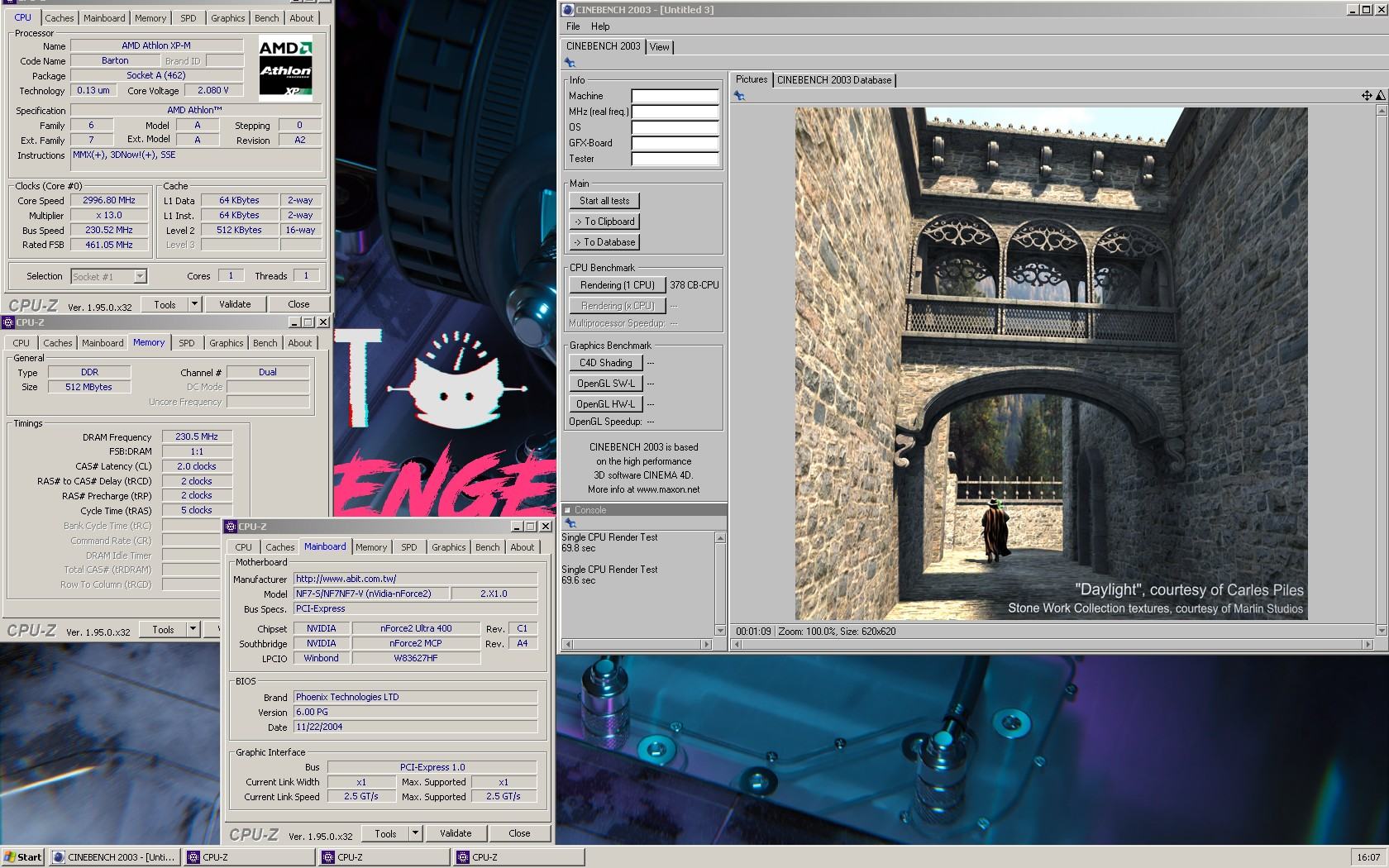
Task: Select the first CPU-Z taskbar button
Action: coord(250,857)
